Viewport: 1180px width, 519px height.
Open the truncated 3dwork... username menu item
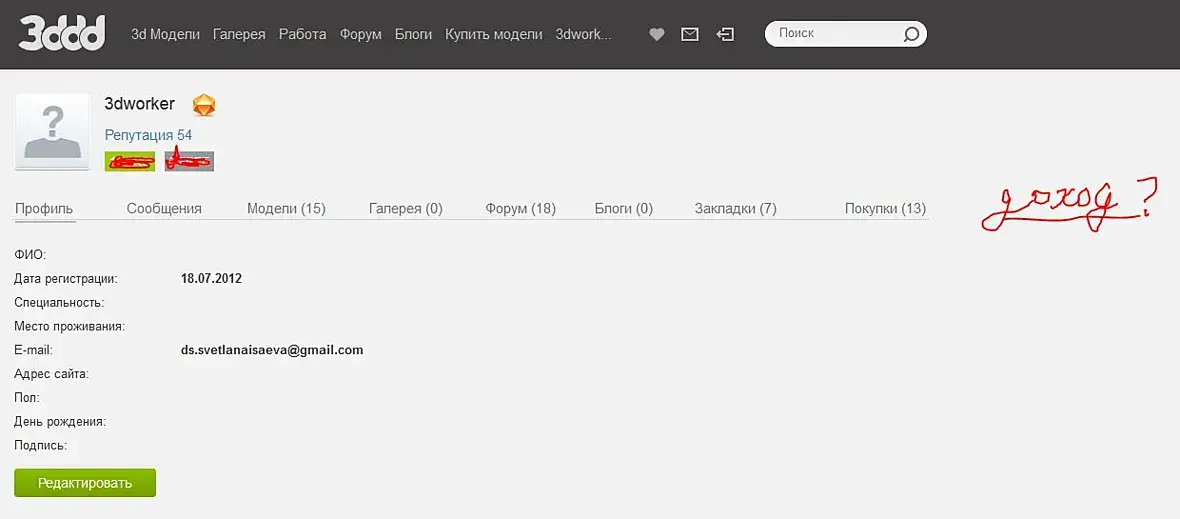[583, 34]
